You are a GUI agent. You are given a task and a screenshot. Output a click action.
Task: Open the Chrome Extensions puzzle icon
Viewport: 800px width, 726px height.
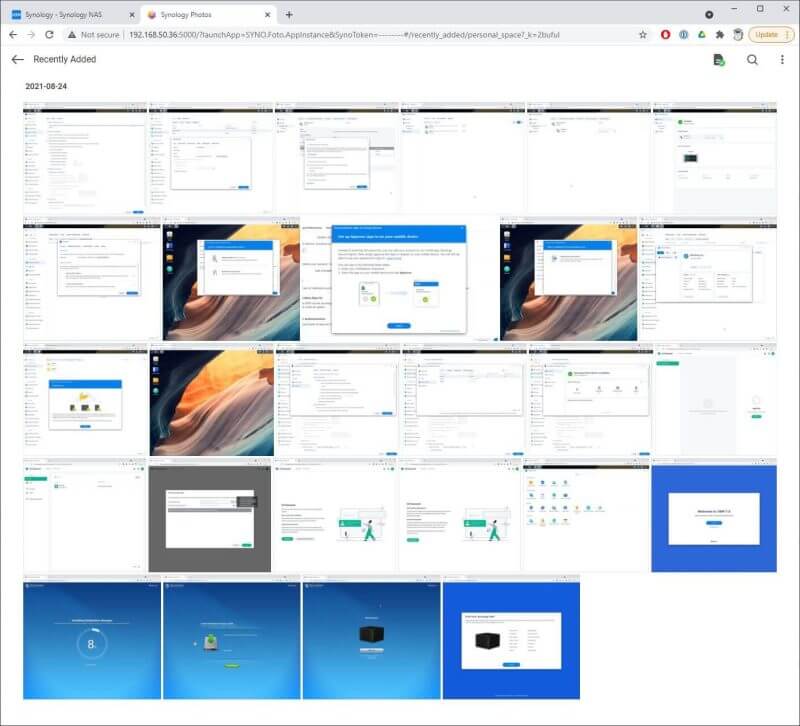tap(720, 34)
